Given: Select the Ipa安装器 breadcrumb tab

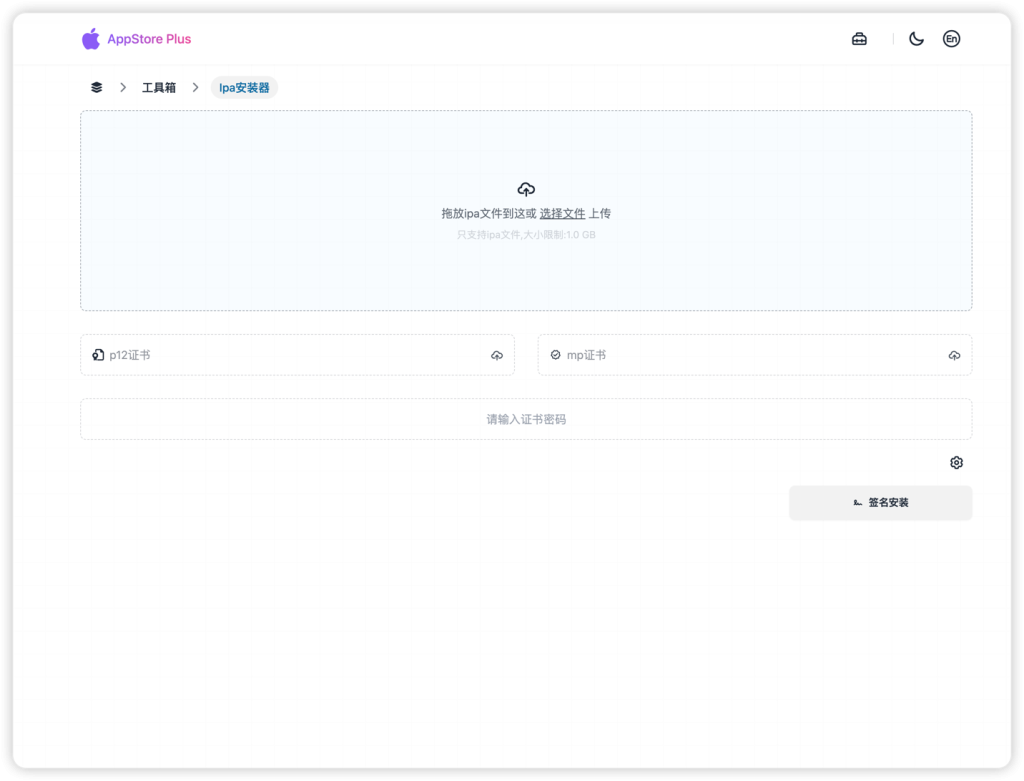Looking at the screenshot, I should 244,88.
